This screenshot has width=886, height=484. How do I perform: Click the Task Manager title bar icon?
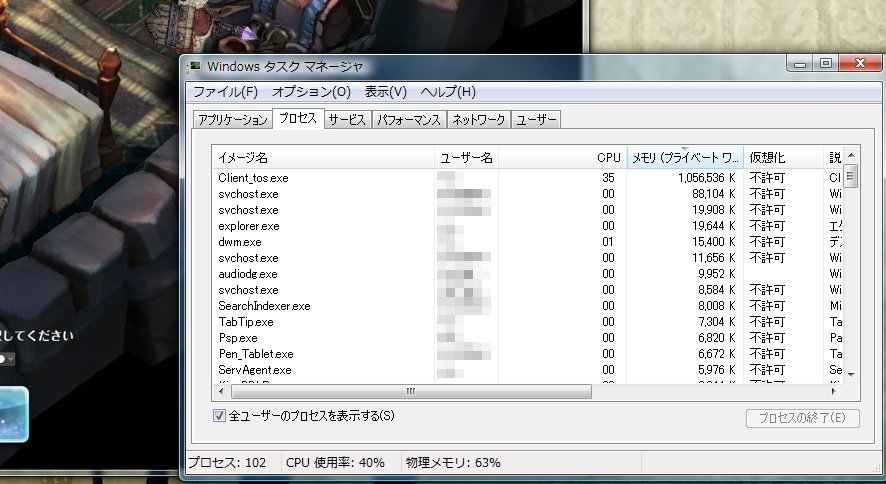(x=194, y=66)
